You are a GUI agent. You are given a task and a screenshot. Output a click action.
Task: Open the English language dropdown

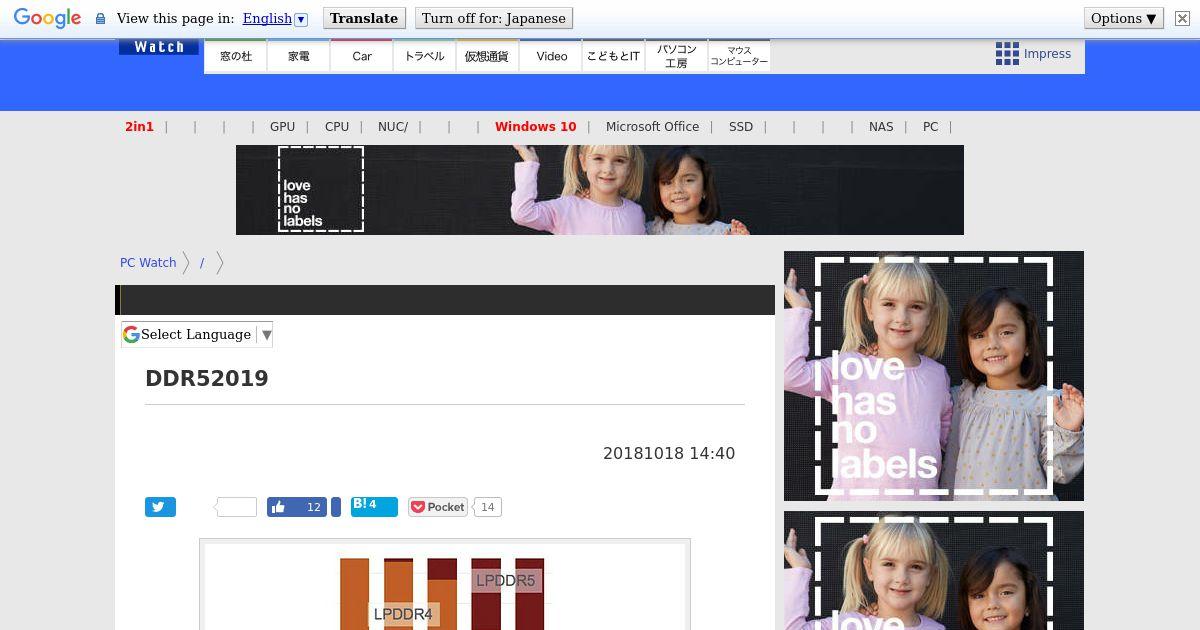275,18
